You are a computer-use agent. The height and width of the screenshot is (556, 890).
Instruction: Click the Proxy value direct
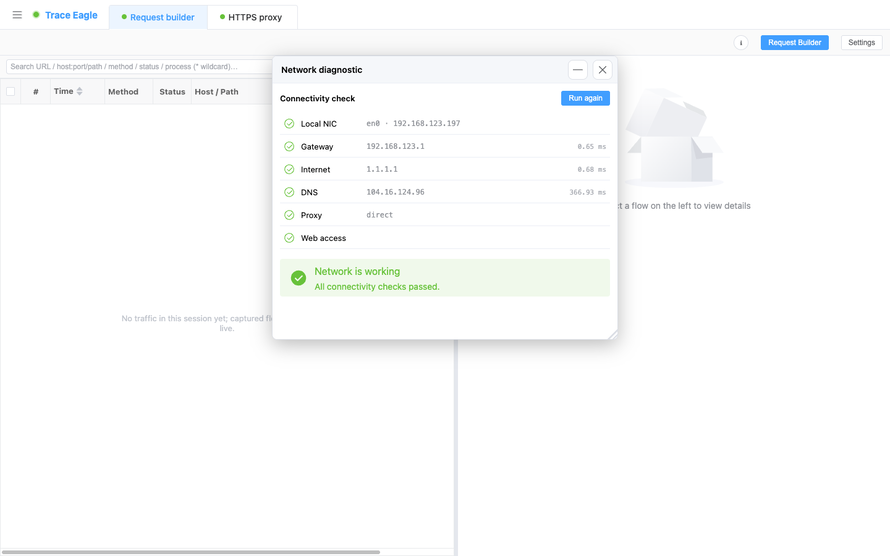coord(380,215)
